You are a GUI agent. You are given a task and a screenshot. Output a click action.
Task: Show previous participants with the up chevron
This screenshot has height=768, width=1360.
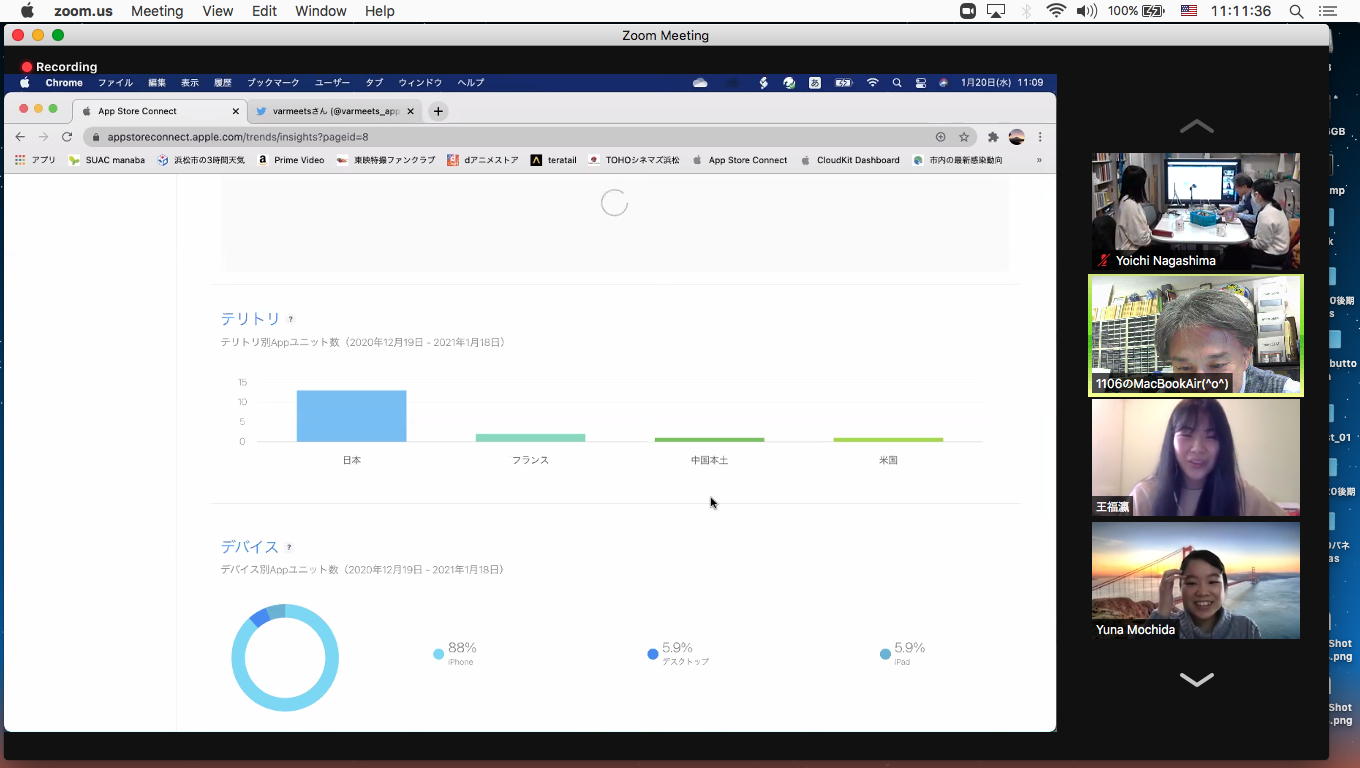[x=1196, y=126]
